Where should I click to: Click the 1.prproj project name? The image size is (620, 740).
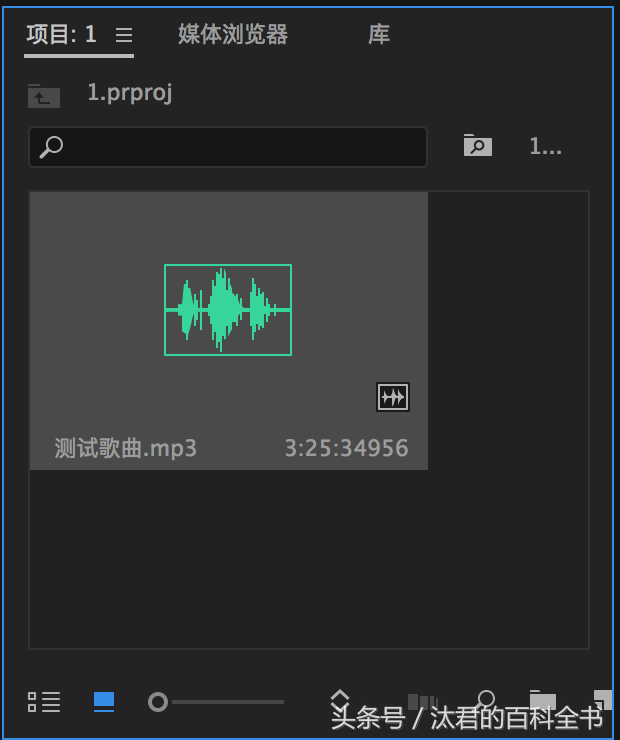130,93
